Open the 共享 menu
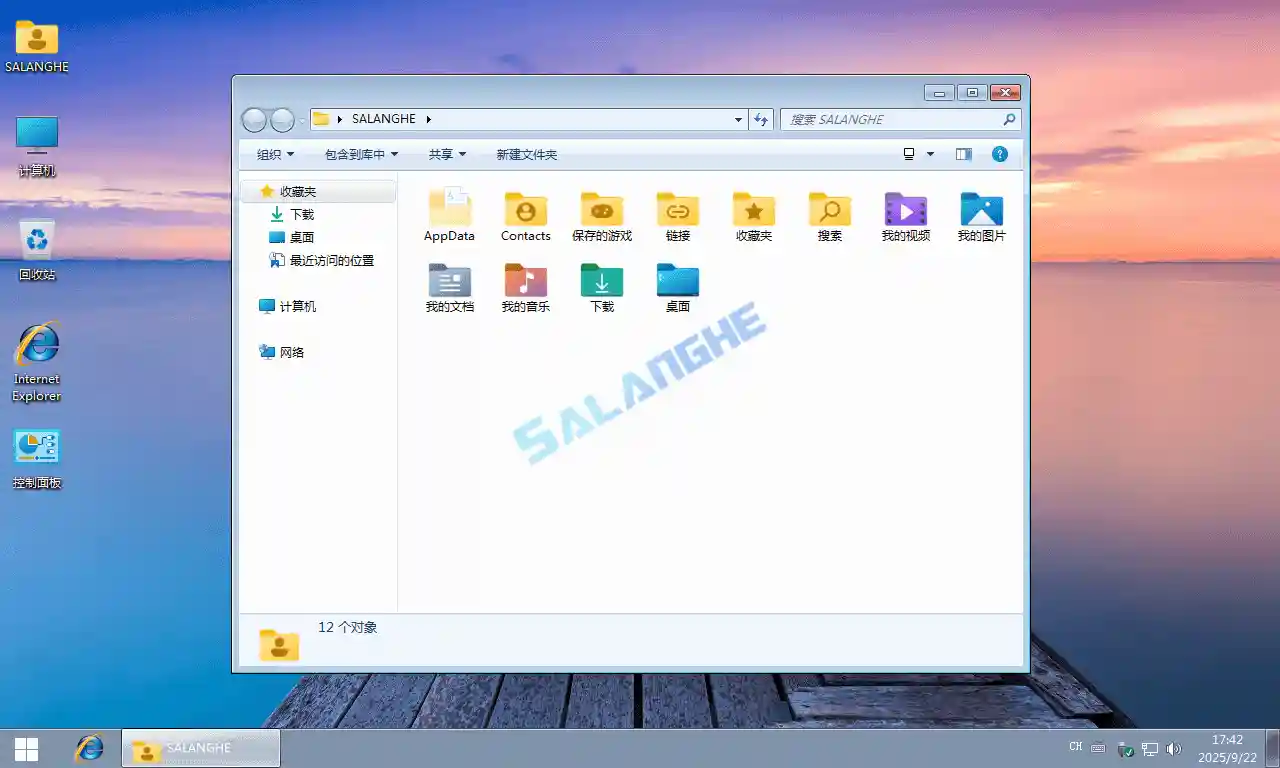1280x768 pixels. click(x=447, y=154)
